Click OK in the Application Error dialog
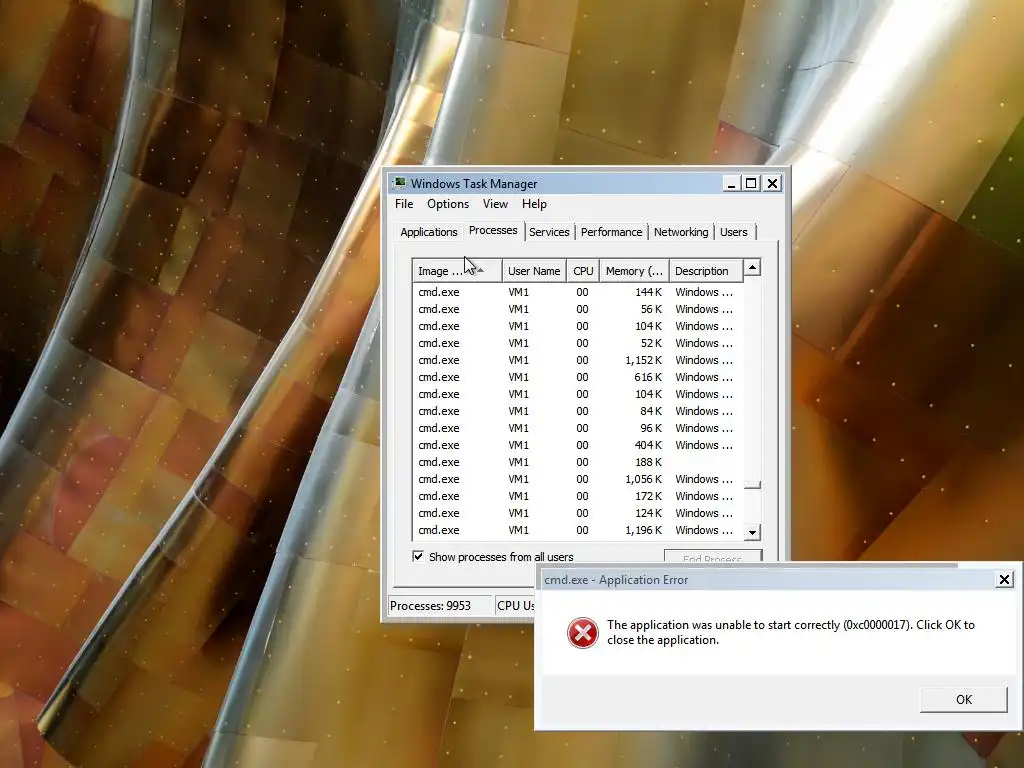The height and width of the screenshot is (768, 1024). [x=963, y=699]
